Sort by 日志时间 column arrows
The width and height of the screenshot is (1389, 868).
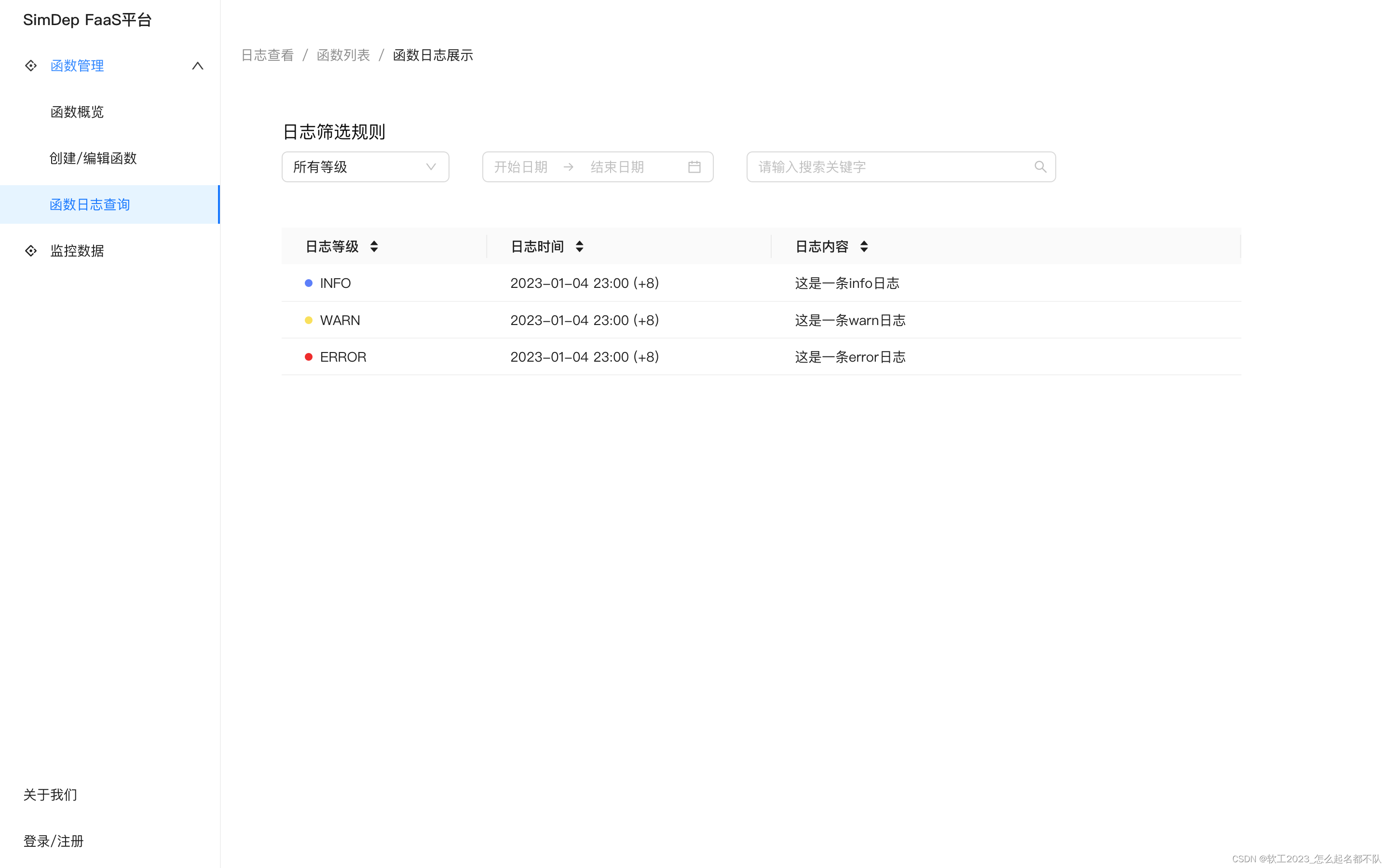[580, 247]
